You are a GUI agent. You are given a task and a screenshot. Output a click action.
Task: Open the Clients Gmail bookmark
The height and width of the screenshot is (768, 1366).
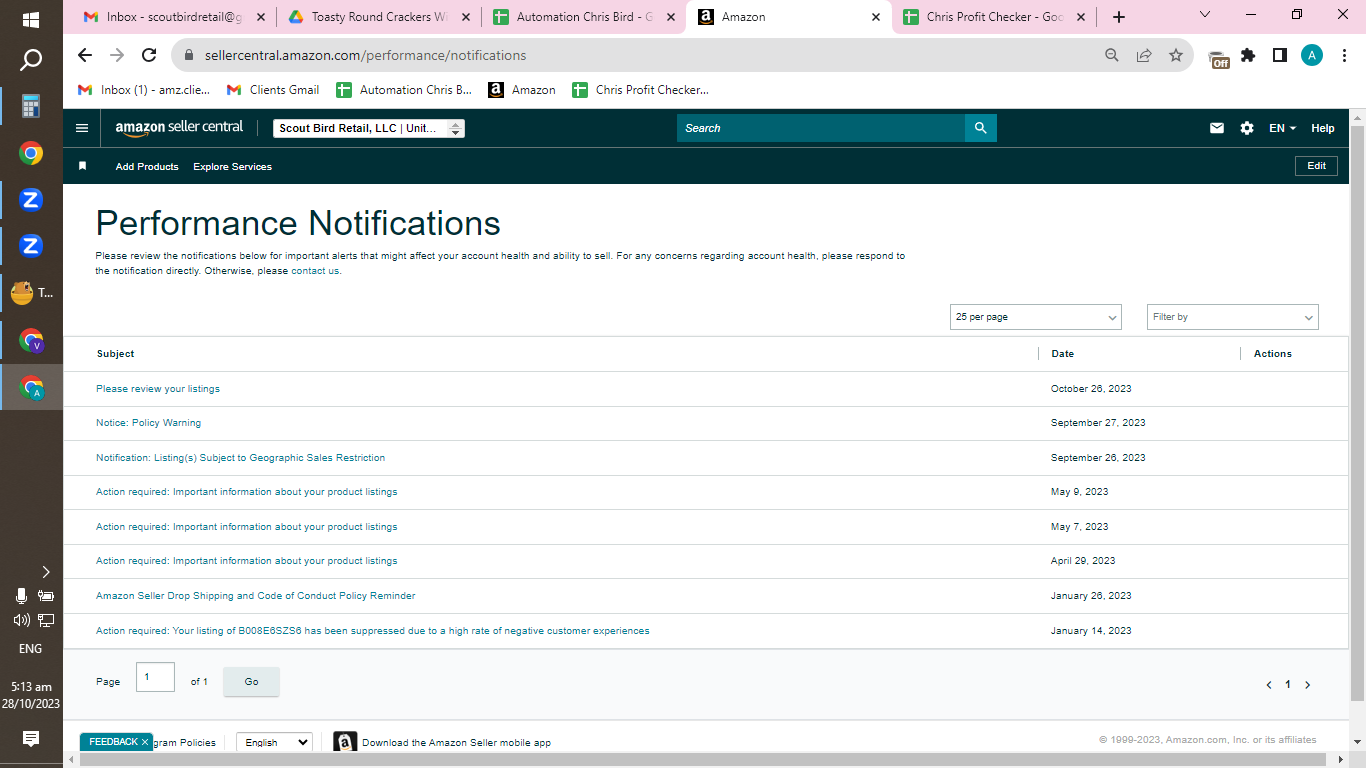pos(273,90)
